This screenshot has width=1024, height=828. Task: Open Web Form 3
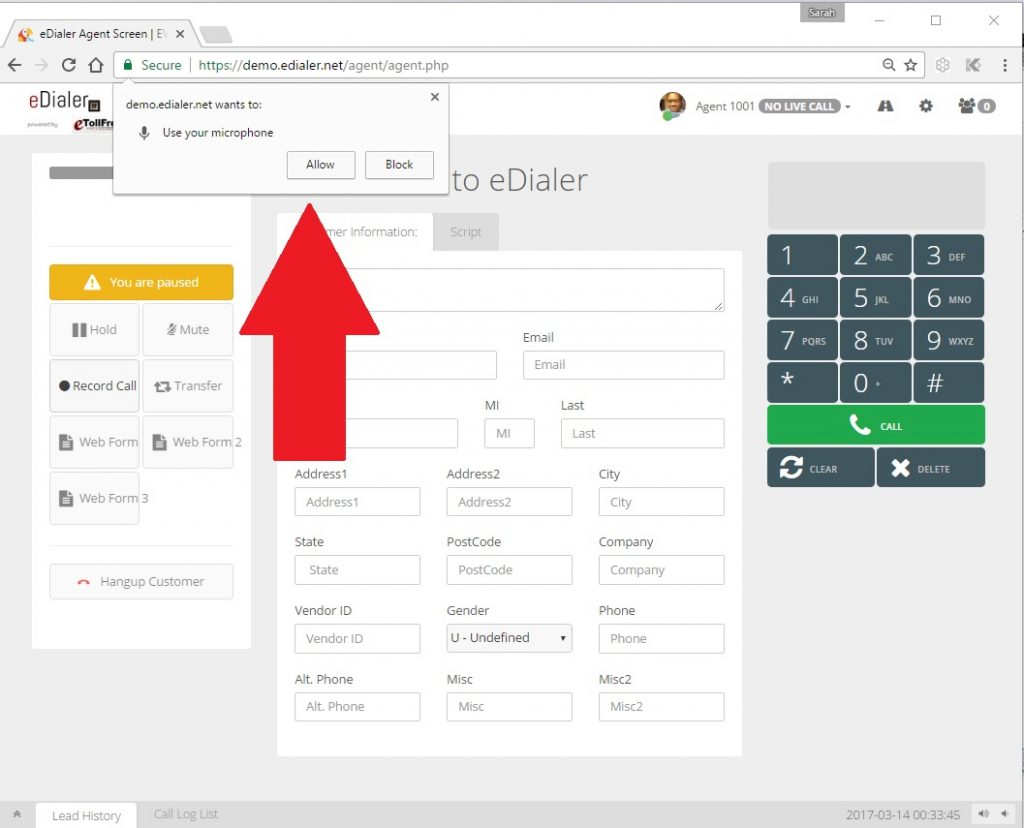point(95,498)
